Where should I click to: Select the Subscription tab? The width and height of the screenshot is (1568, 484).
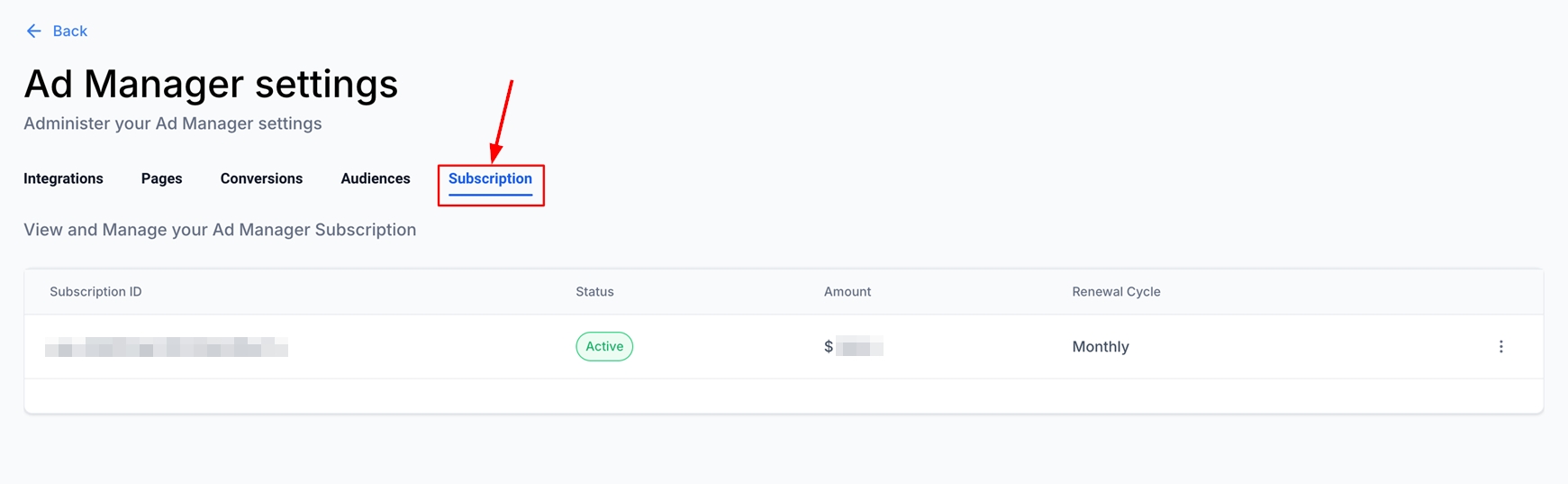click(490, 178)
